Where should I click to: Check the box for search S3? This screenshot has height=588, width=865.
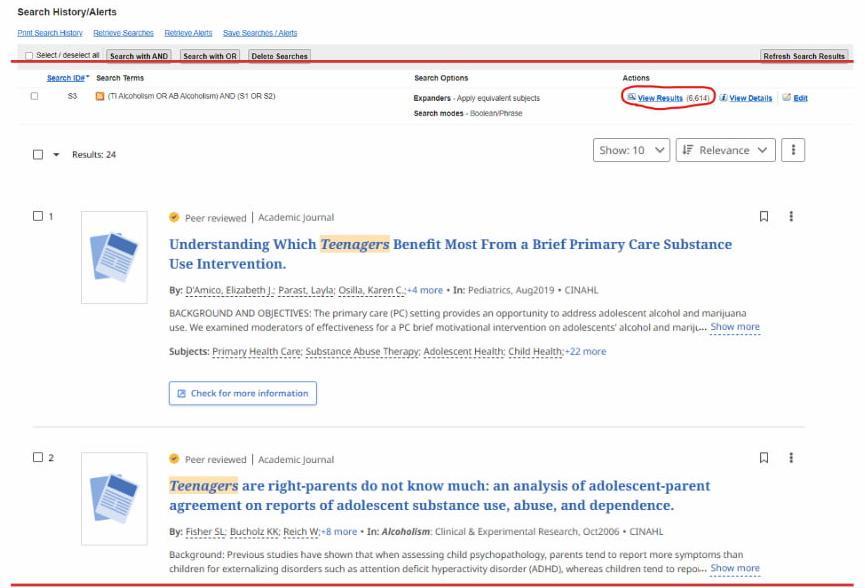[35, 96]
